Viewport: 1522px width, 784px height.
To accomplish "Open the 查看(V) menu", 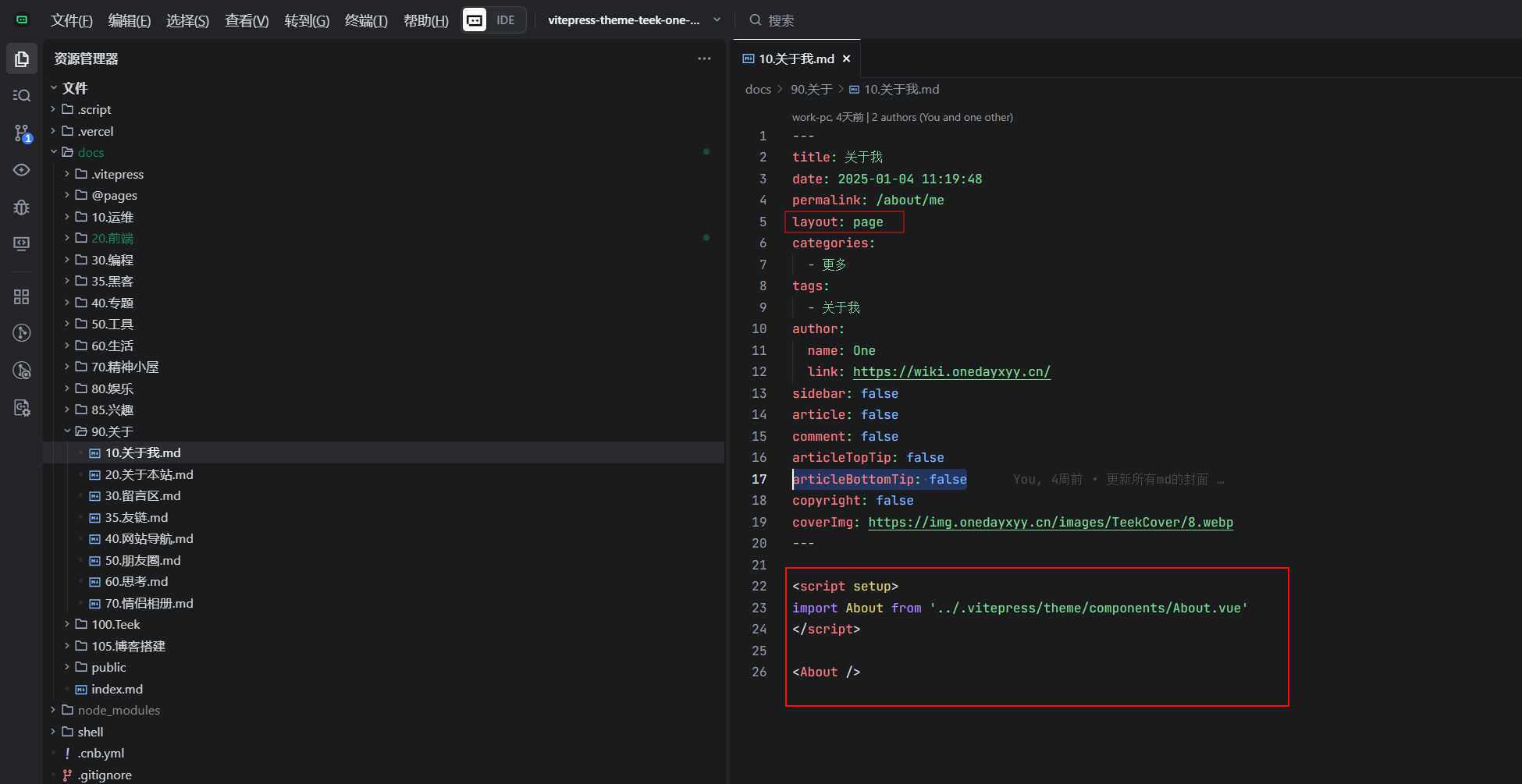I will 247,20.
